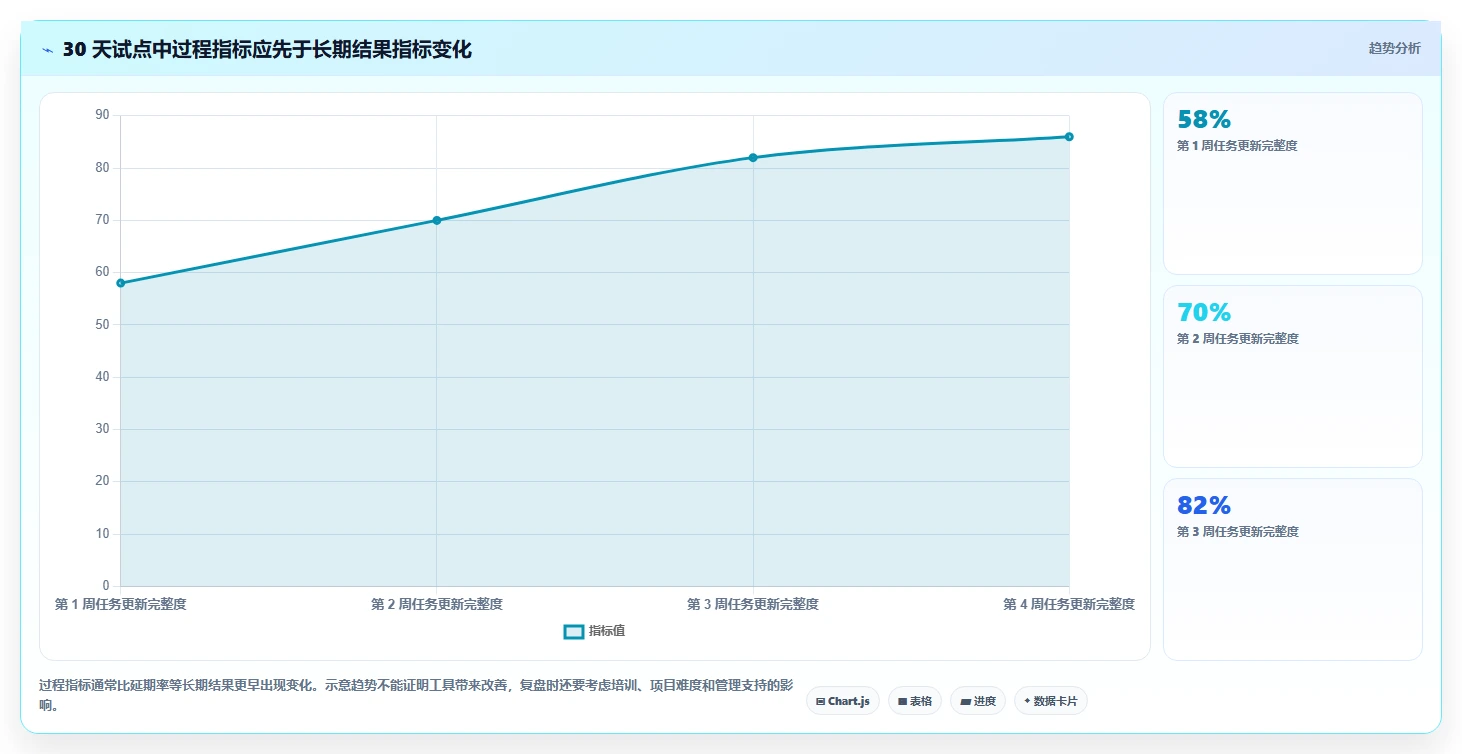Click the footnote text about 过程指标

click(x=416, y=695)
